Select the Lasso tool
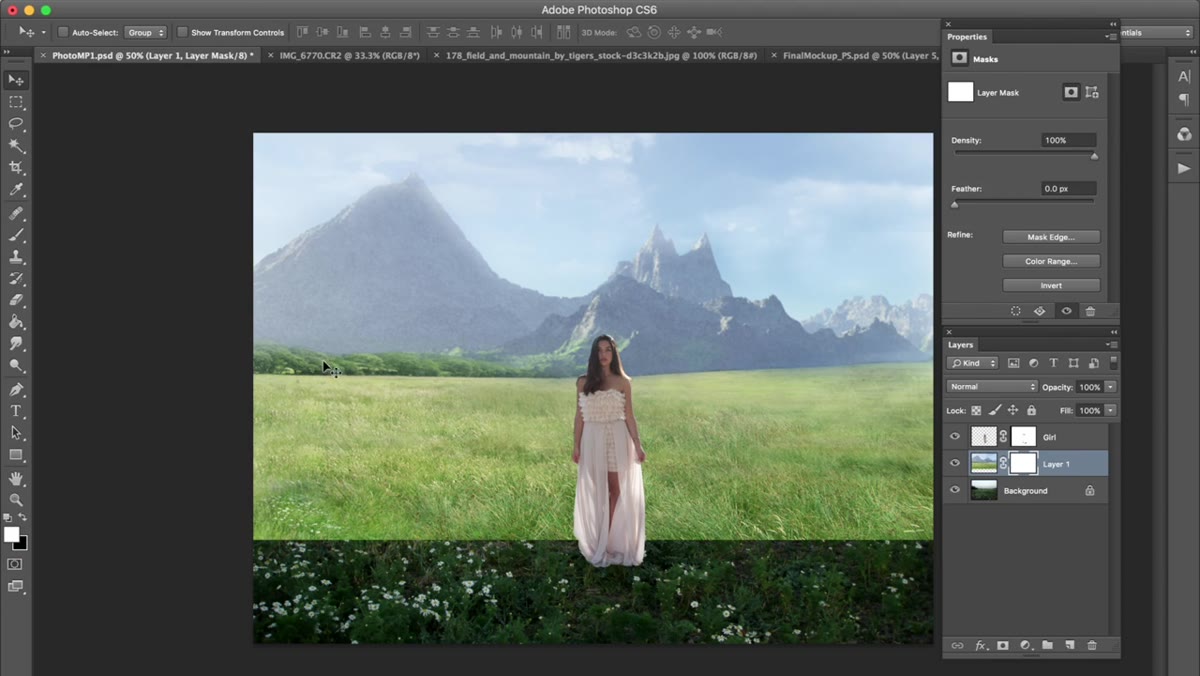 click(16, 124)
